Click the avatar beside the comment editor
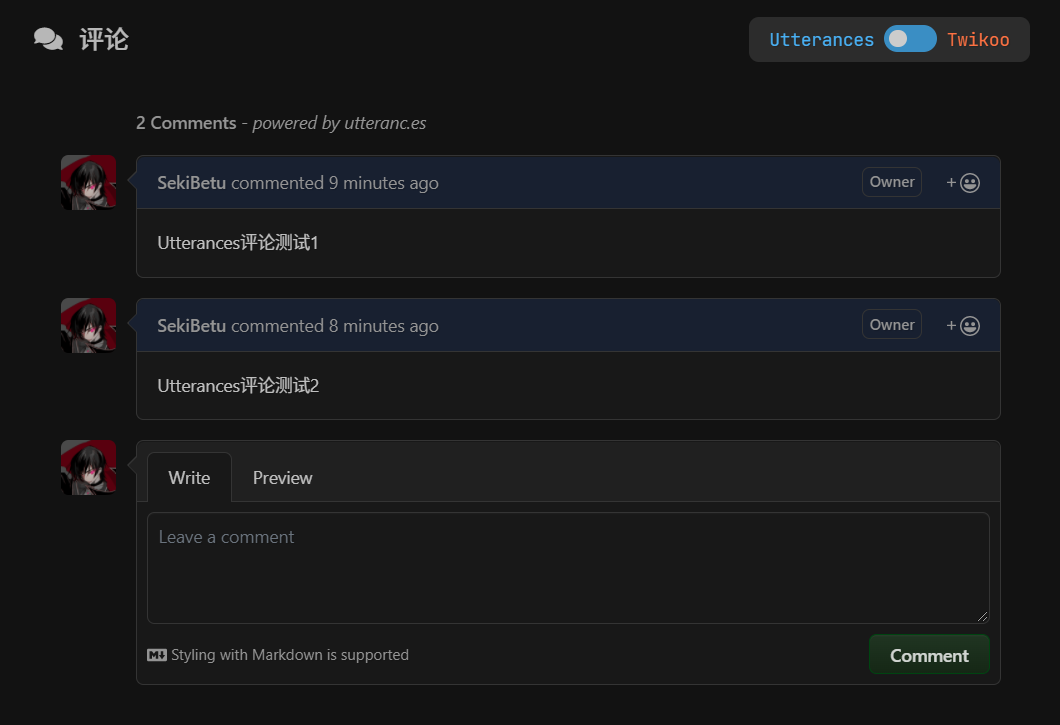The width and height of the screenshot is (1060, 725). (x=88, y=467)
